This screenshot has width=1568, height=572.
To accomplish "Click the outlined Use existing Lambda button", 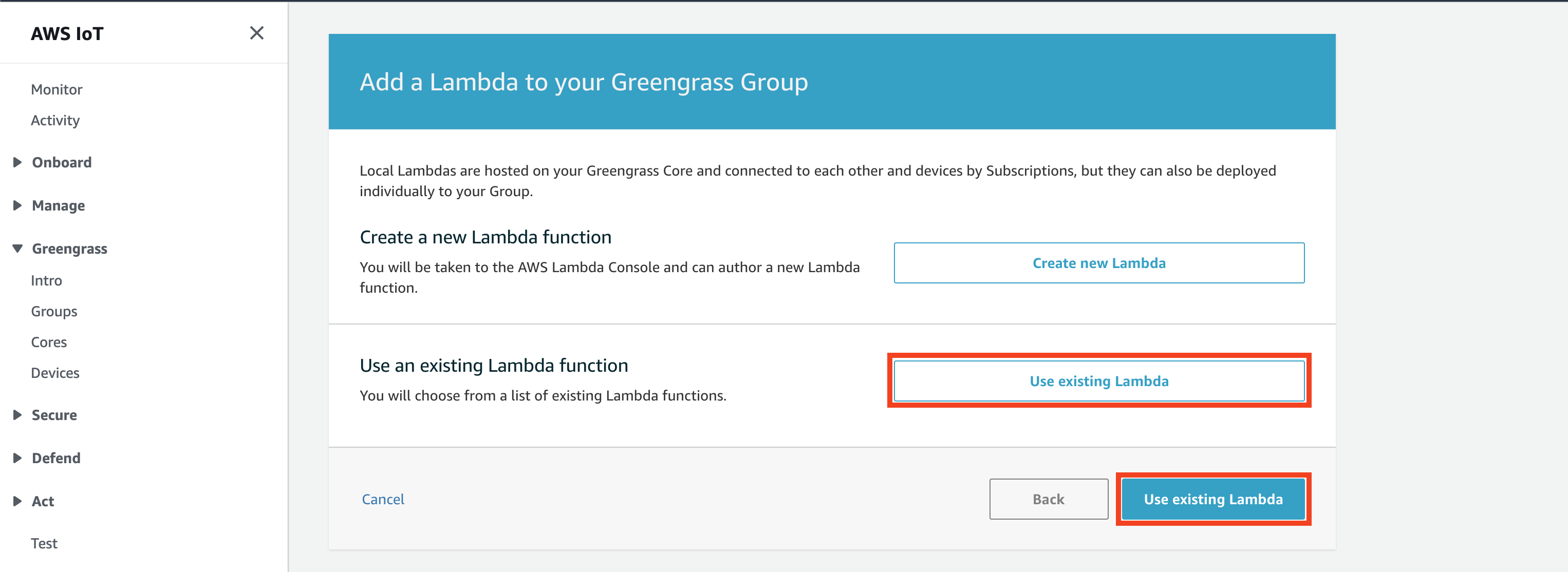I will [1099, 381].
